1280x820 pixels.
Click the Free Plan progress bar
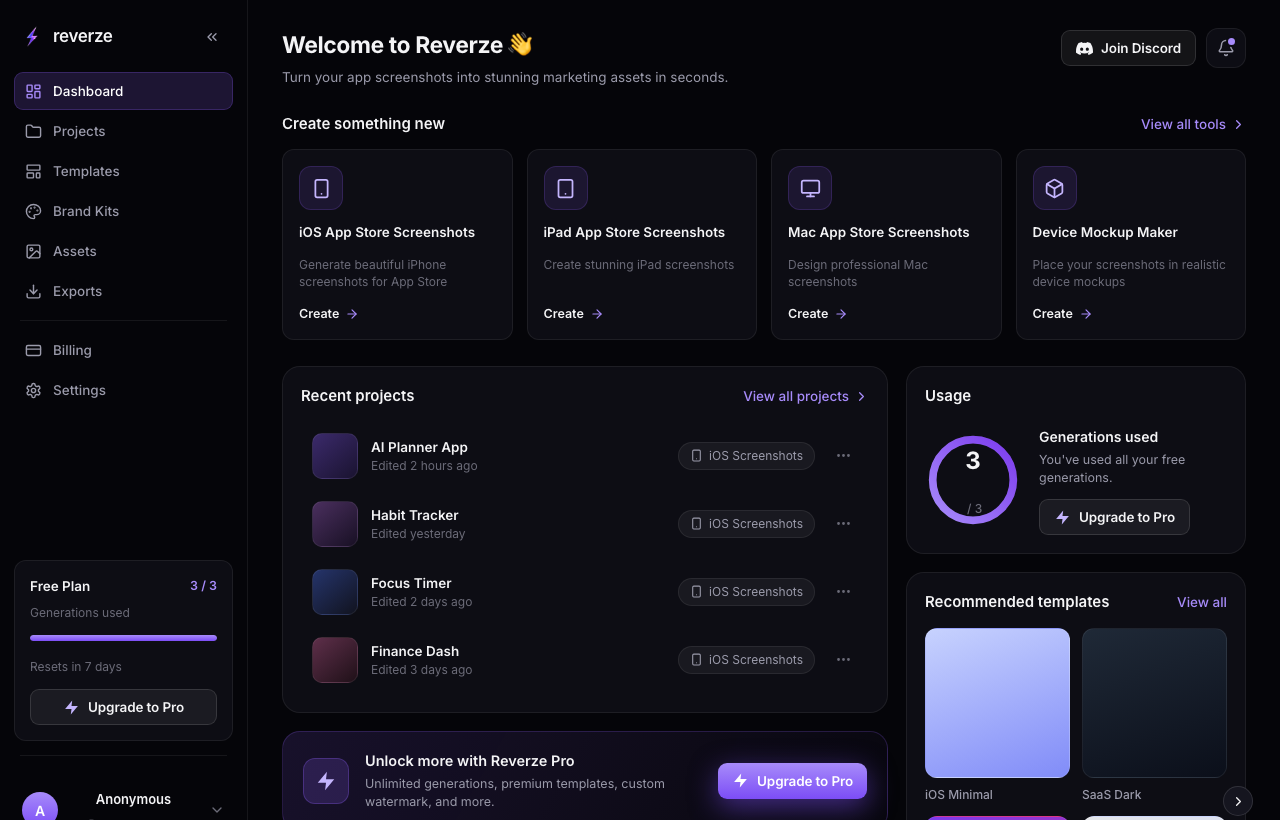123,638
